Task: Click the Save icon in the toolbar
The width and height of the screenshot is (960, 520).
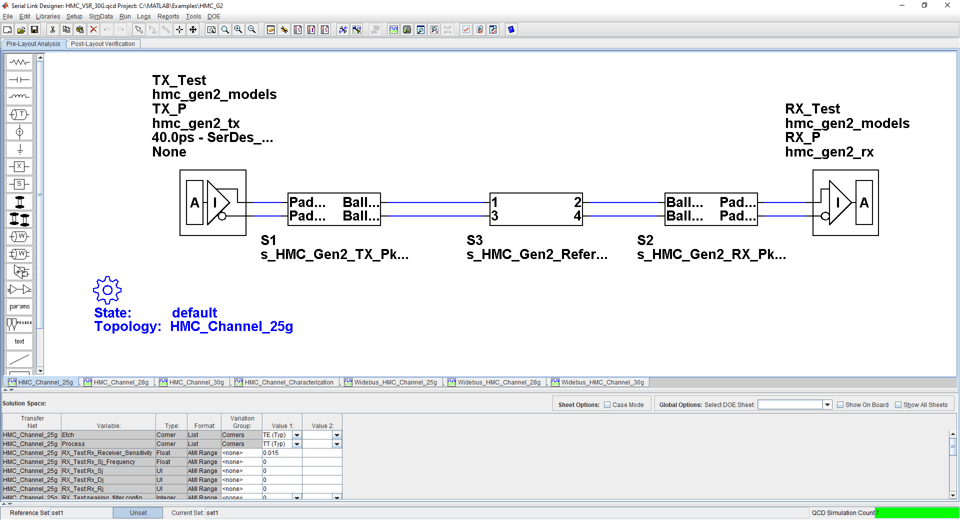Action: (34, 30)
